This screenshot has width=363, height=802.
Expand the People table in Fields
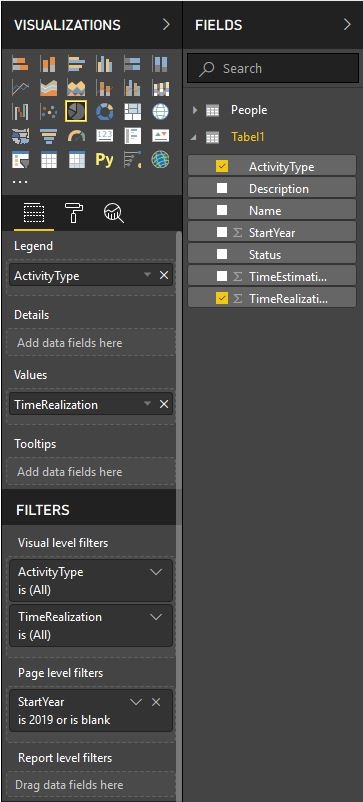(195, 110)
